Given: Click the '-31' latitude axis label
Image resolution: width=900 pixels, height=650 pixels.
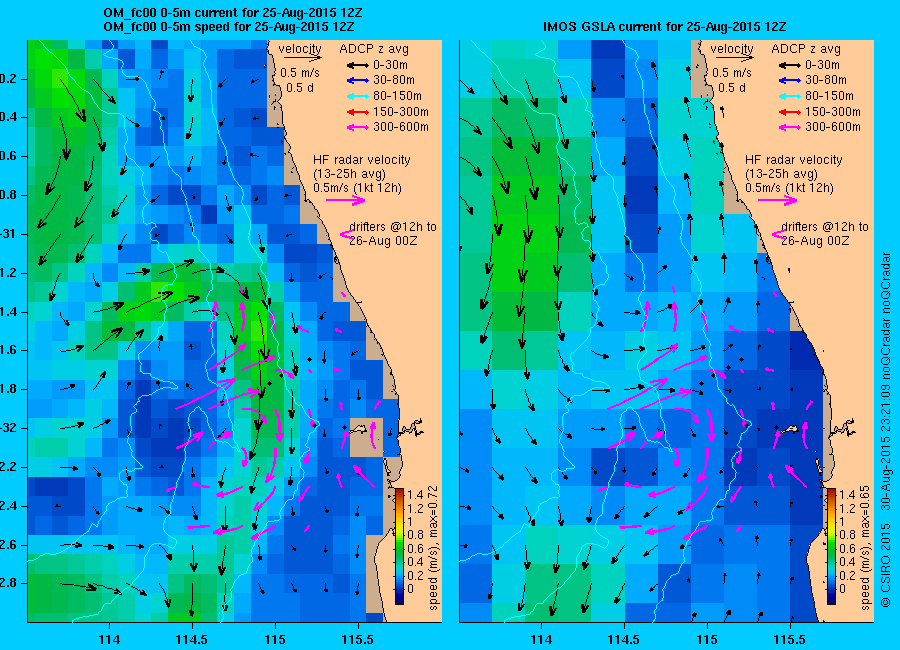Looking at the screenshot, I should (x=9, y=234).
